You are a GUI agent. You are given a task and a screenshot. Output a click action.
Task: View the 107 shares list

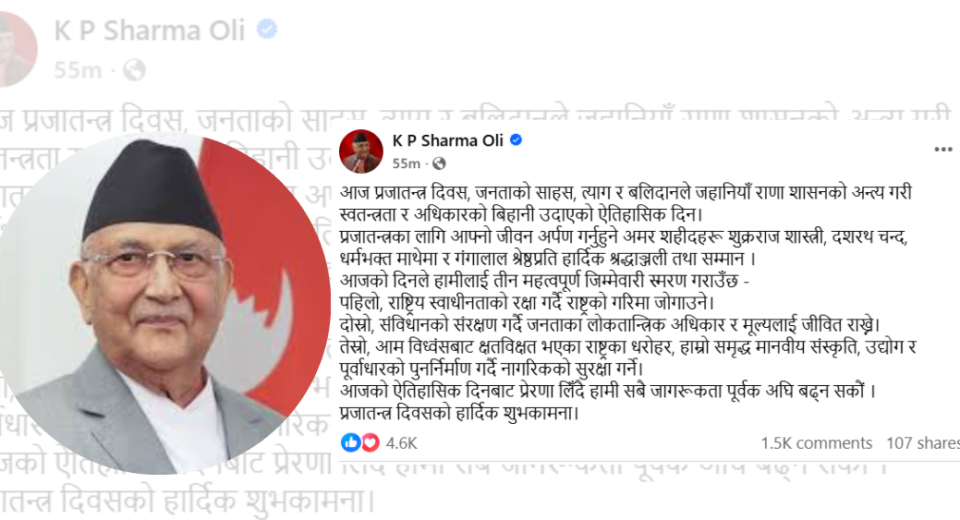tap(923, 443)
